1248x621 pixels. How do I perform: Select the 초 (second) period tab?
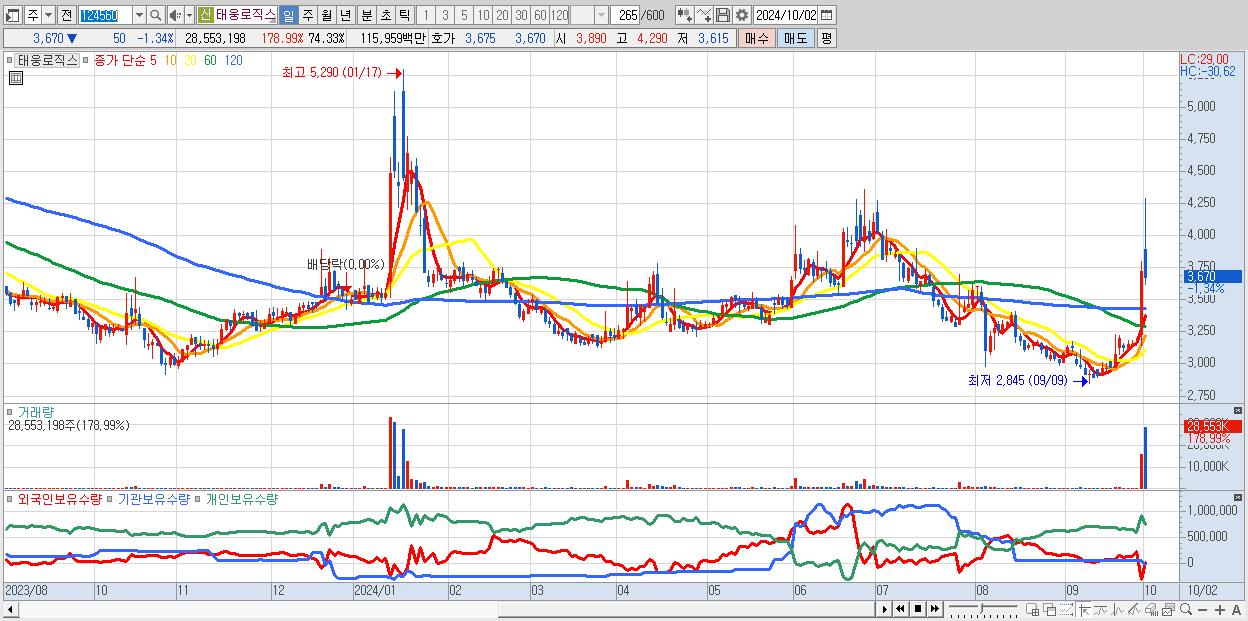tap(385, 15)
